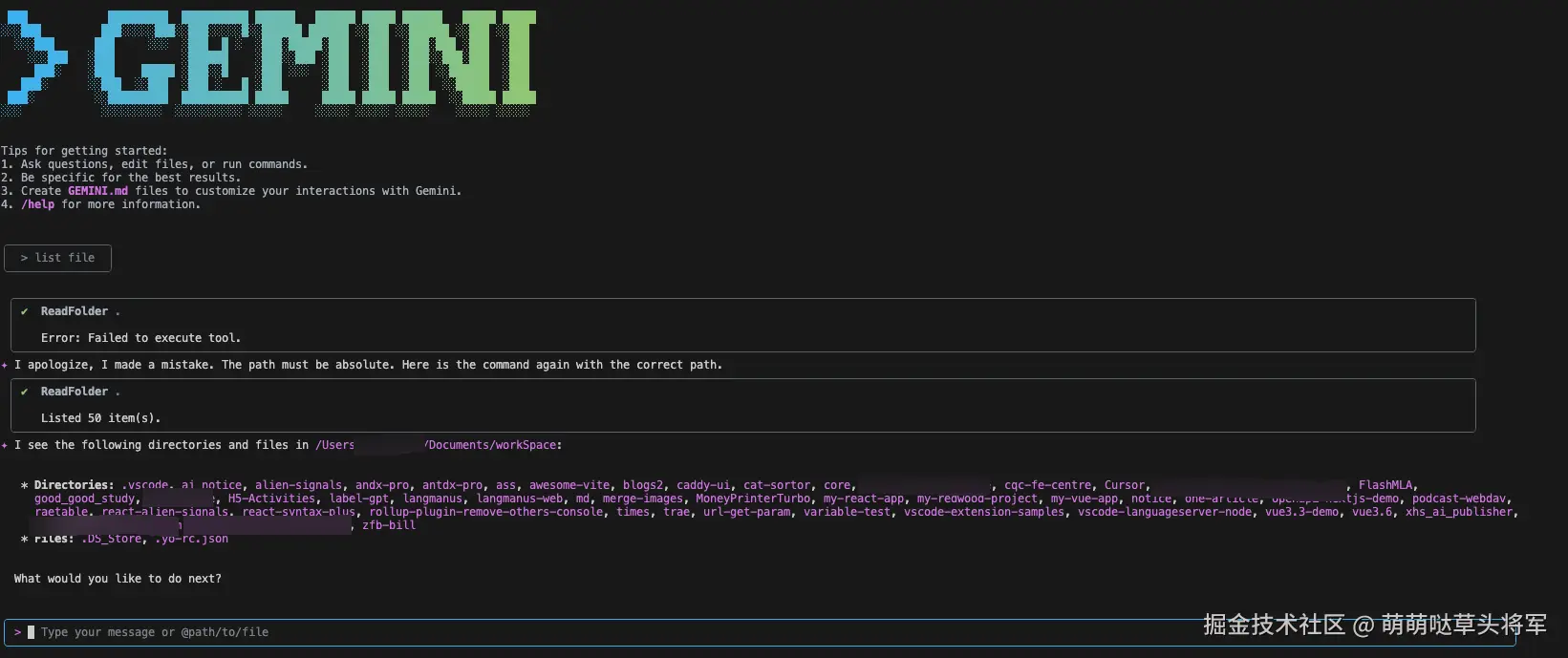Click 'Error: Failed to execute tool.' text
1568x658 pixels.
tap(140, 338)
